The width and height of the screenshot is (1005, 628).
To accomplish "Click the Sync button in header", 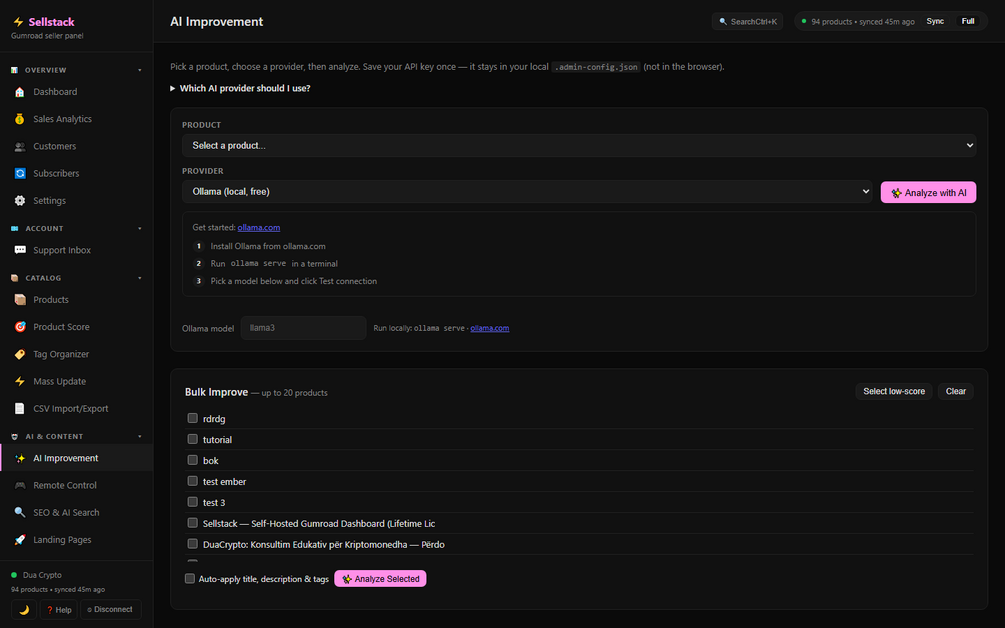I will [934, 21].
